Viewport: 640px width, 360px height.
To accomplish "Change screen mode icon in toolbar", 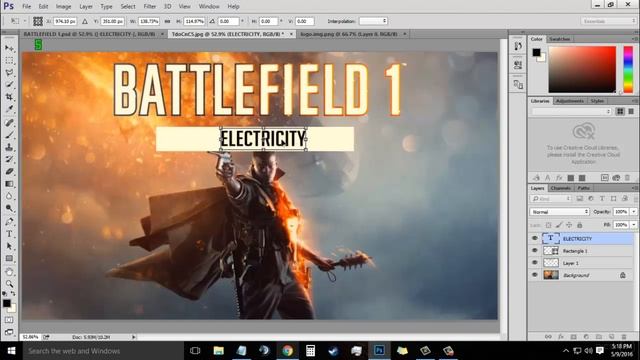I will pyautogui.click(x=9, y=332).
